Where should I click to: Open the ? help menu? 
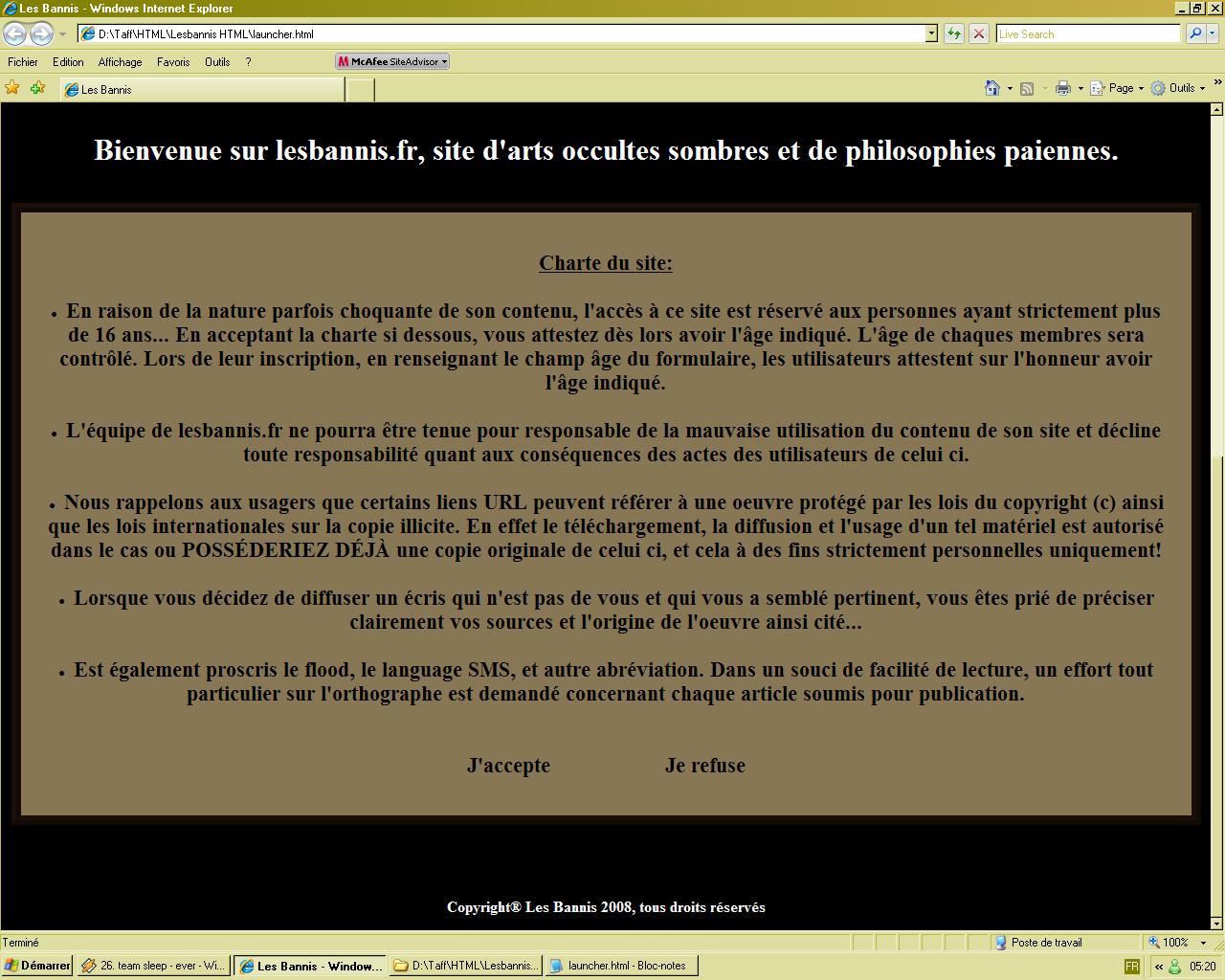click(248, 61)
